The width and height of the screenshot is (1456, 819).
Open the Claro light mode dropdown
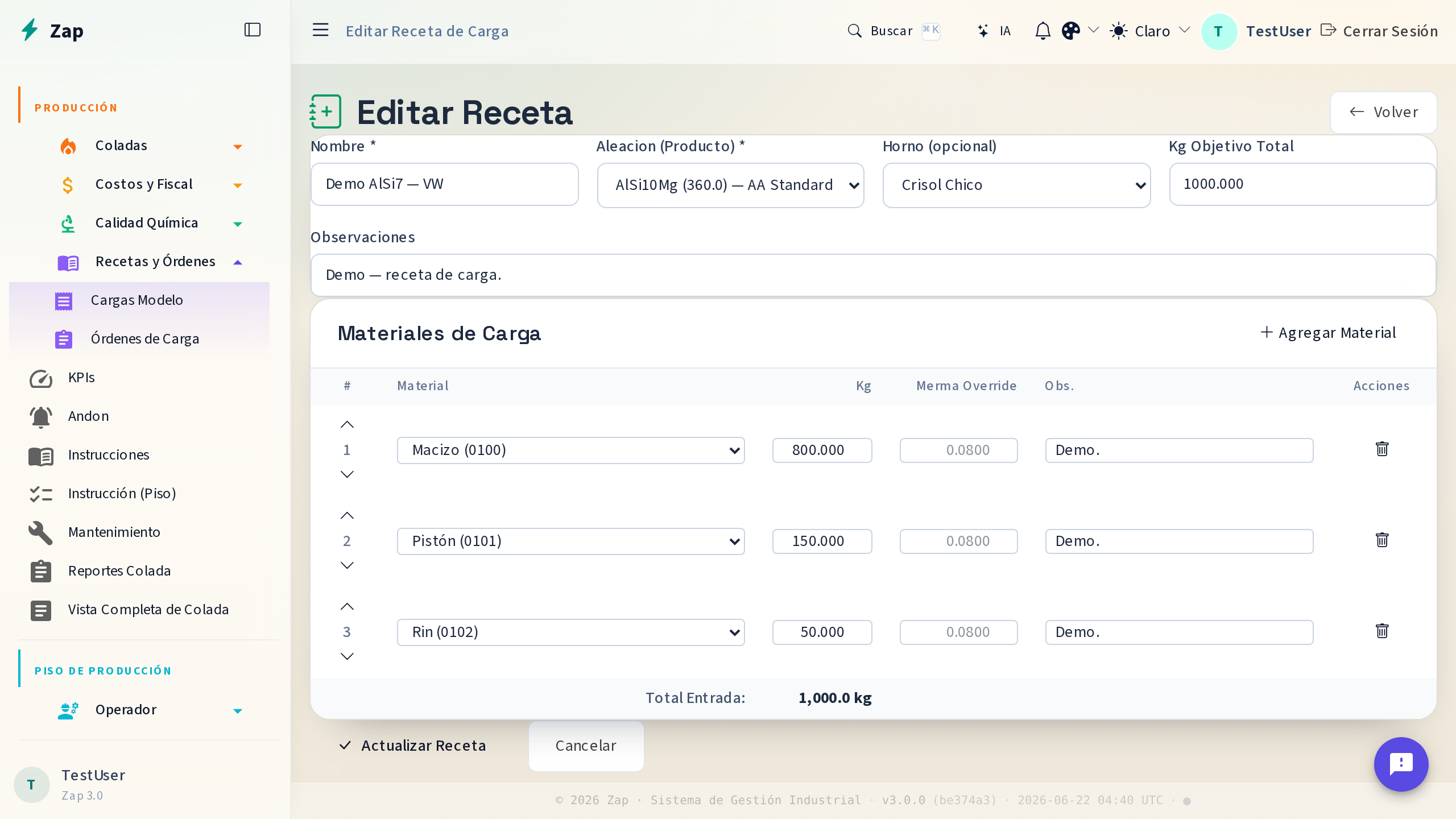coord(1150,31)
